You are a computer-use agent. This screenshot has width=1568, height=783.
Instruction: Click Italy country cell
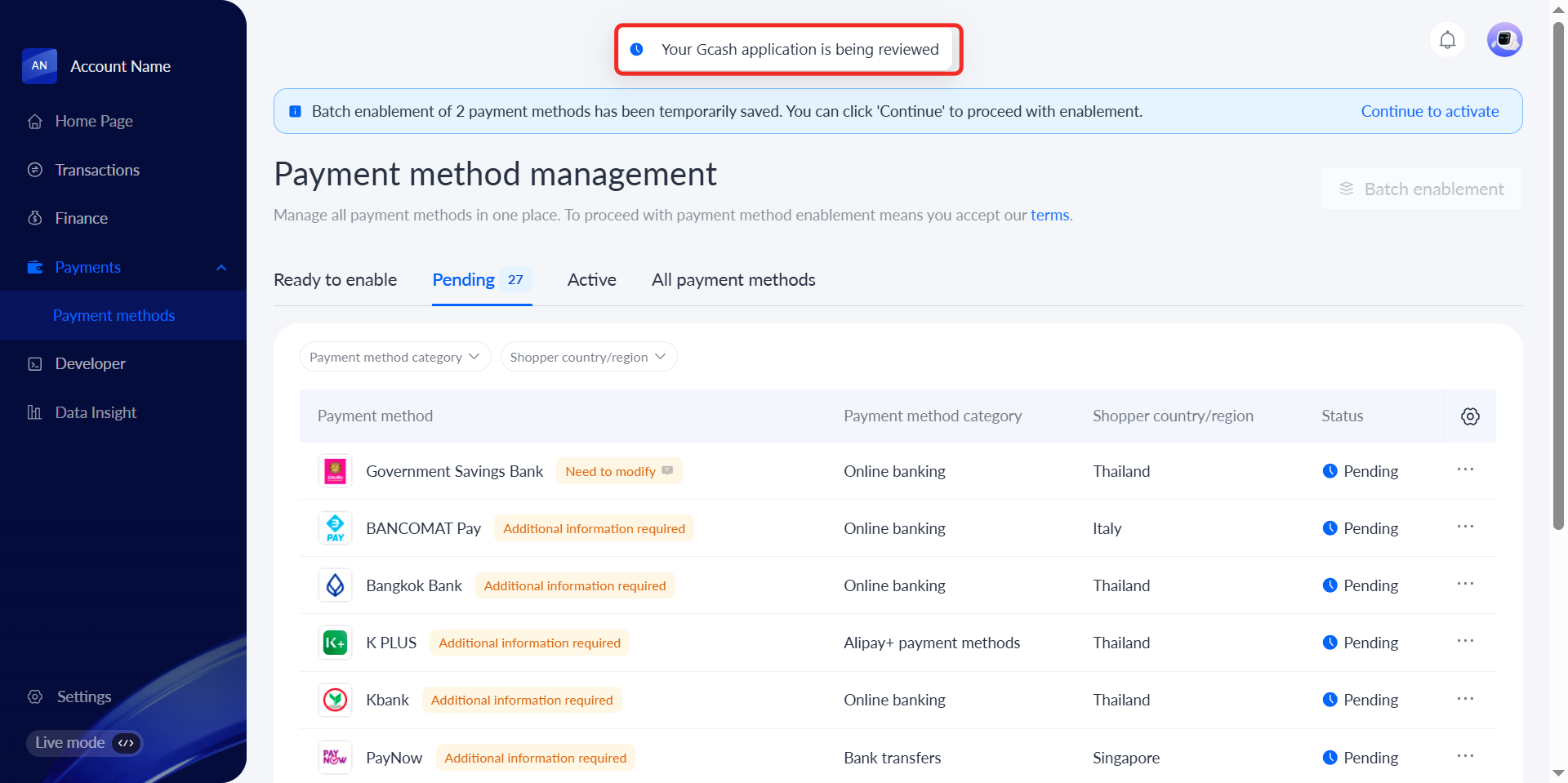pyautogui.click(x=1107, y=528)
